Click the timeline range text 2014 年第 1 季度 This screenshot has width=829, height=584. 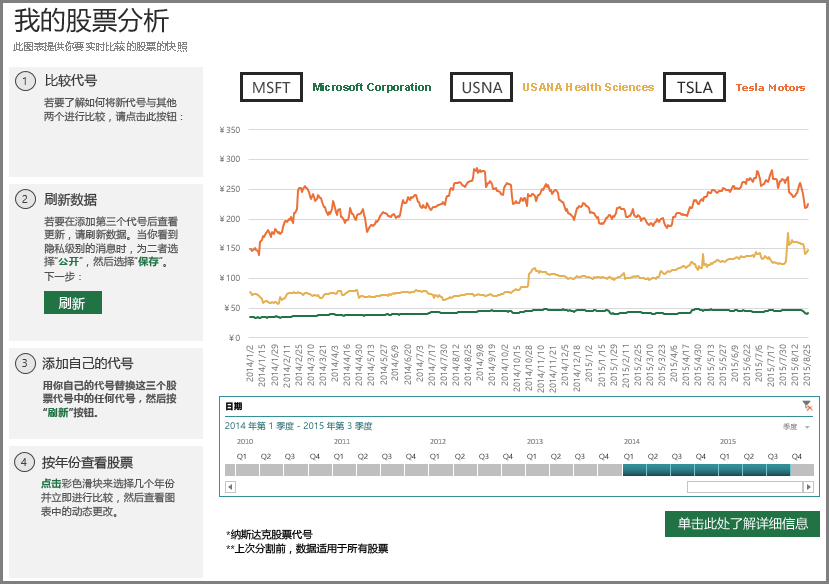click(259, 426)
